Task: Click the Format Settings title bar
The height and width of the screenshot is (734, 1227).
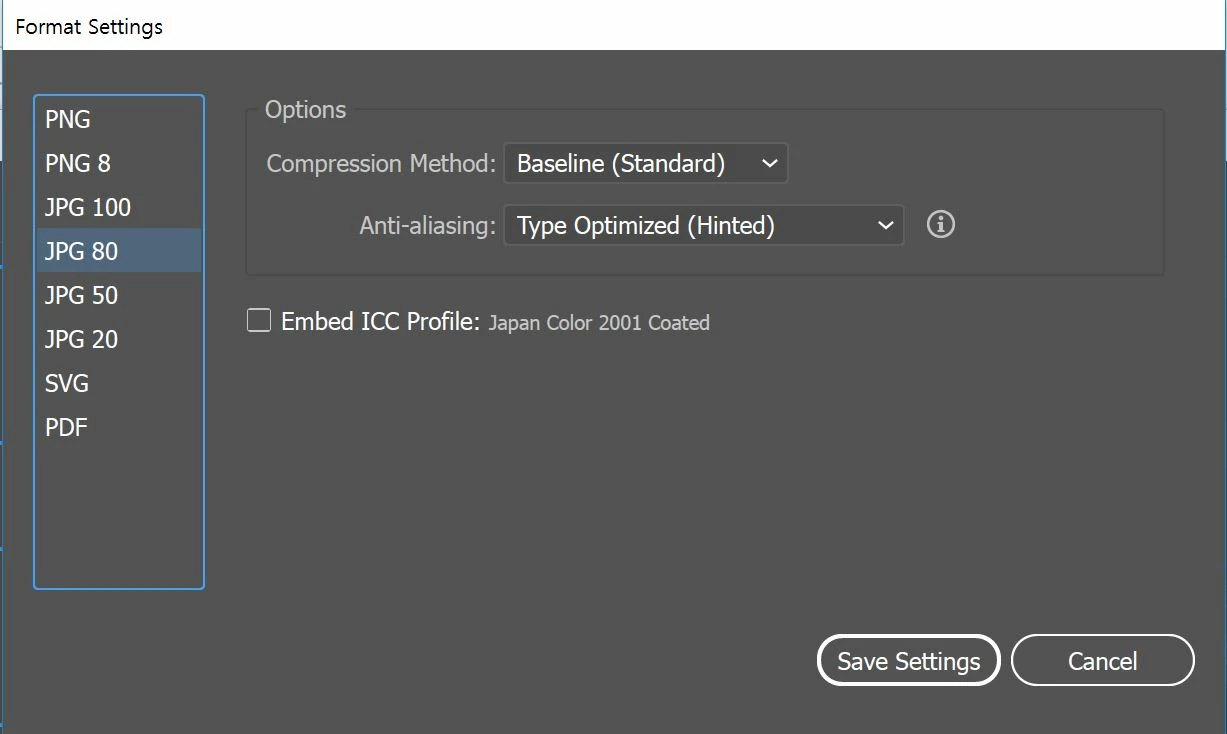Action: click(x=613, y=26)
